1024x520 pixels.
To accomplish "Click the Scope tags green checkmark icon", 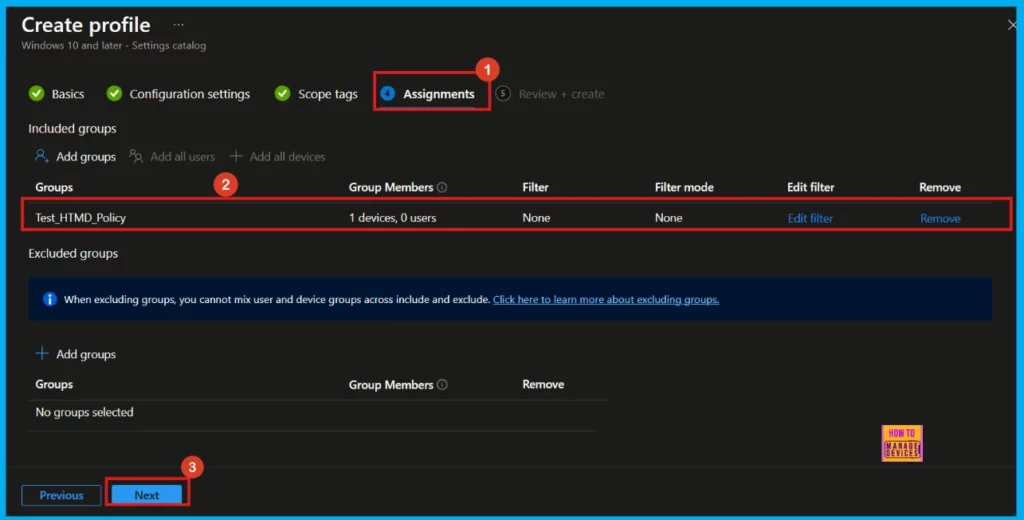I will click(282, 93).
